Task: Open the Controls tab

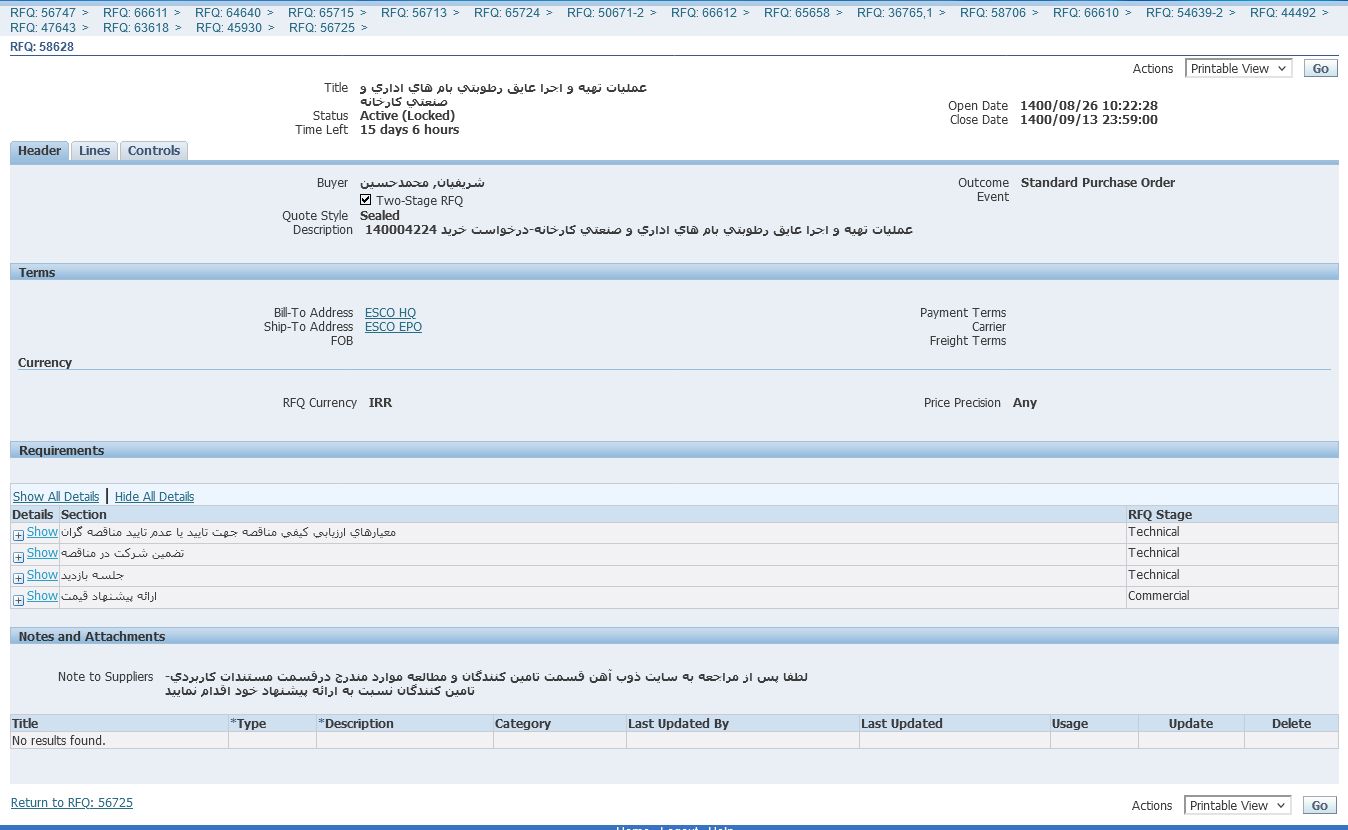Action: [154, 151]
